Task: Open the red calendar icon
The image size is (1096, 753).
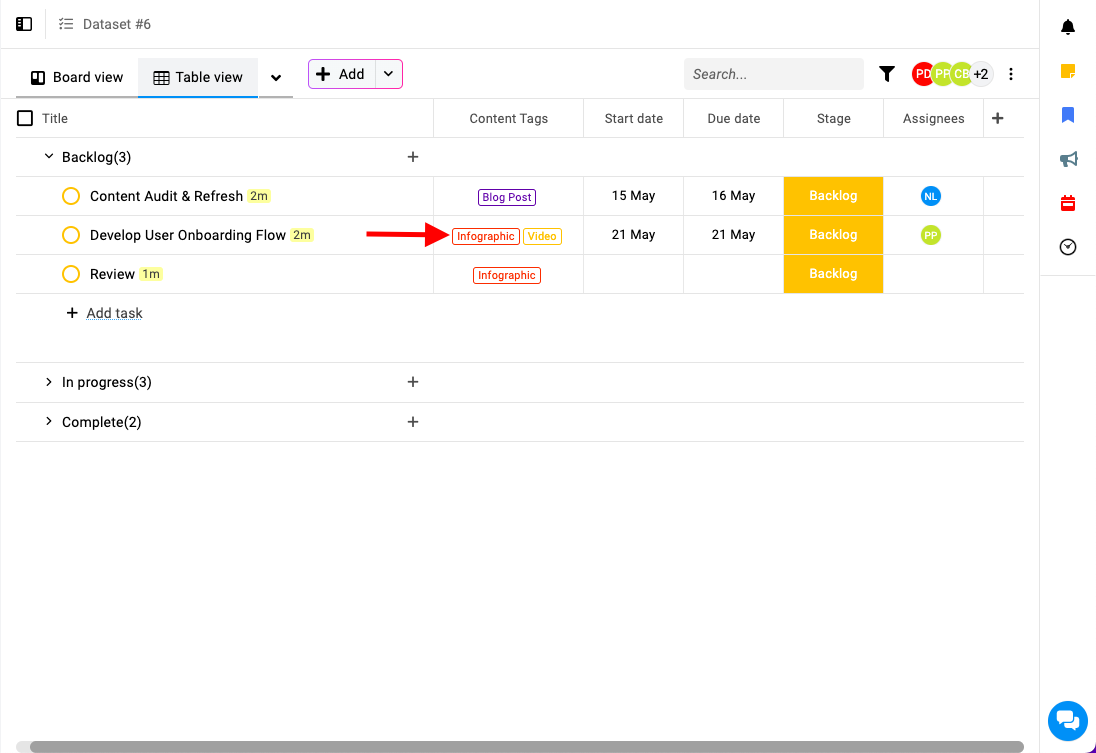Action: (x=1067, y=203)
